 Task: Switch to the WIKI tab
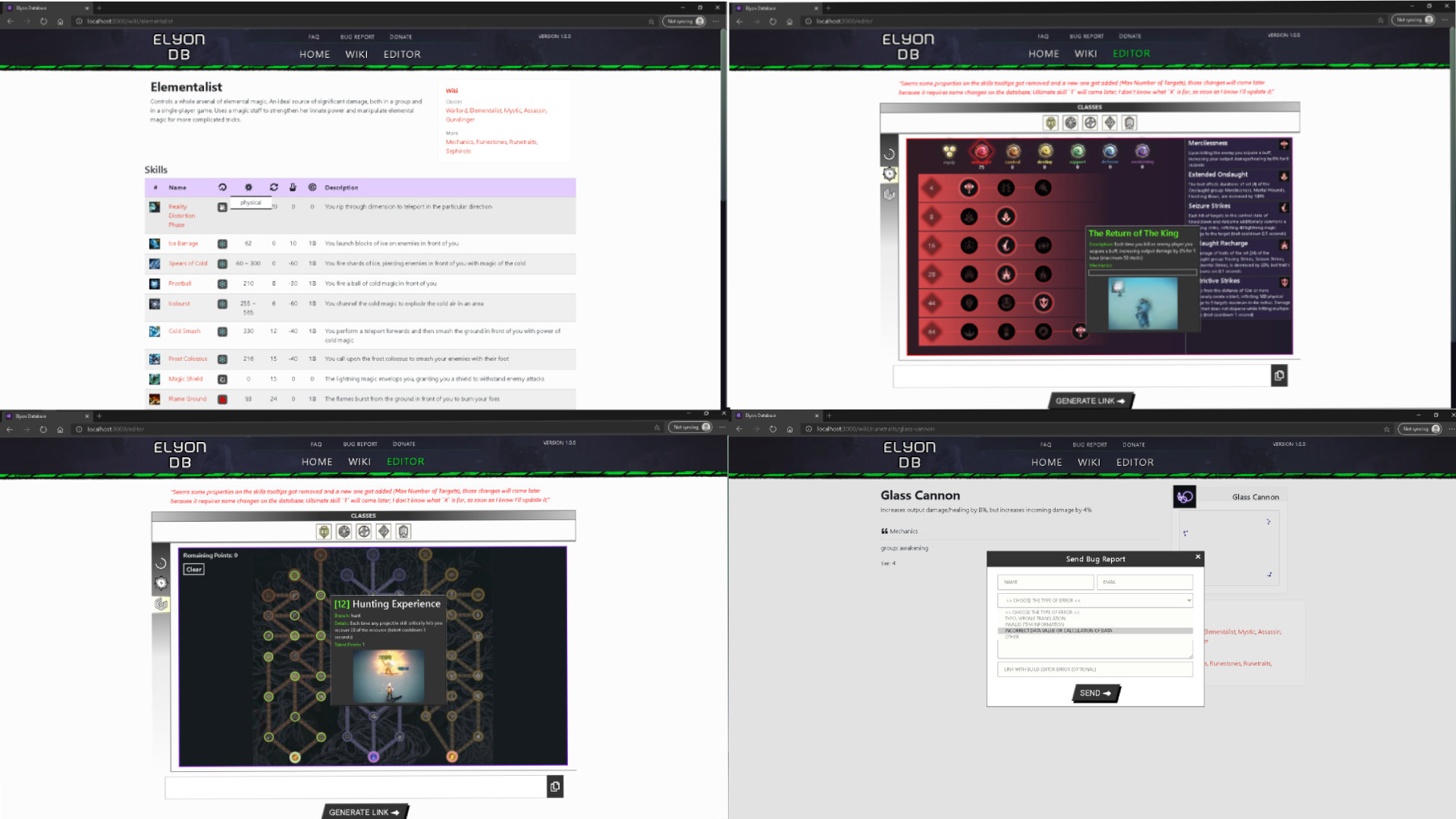pyautogui.click(x=356, y=54)
